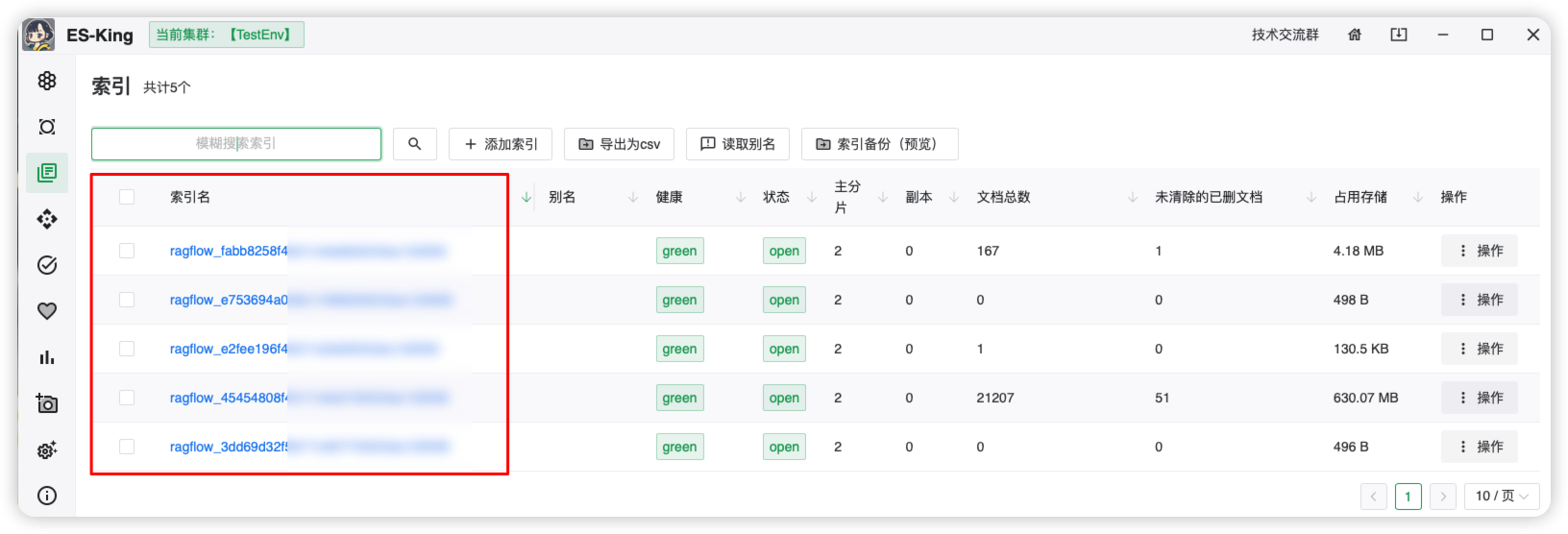Screen dimensions: 1568x534
Task: Click the green health tag of ragflow_fabb8258f4
Action: [680, 251]
